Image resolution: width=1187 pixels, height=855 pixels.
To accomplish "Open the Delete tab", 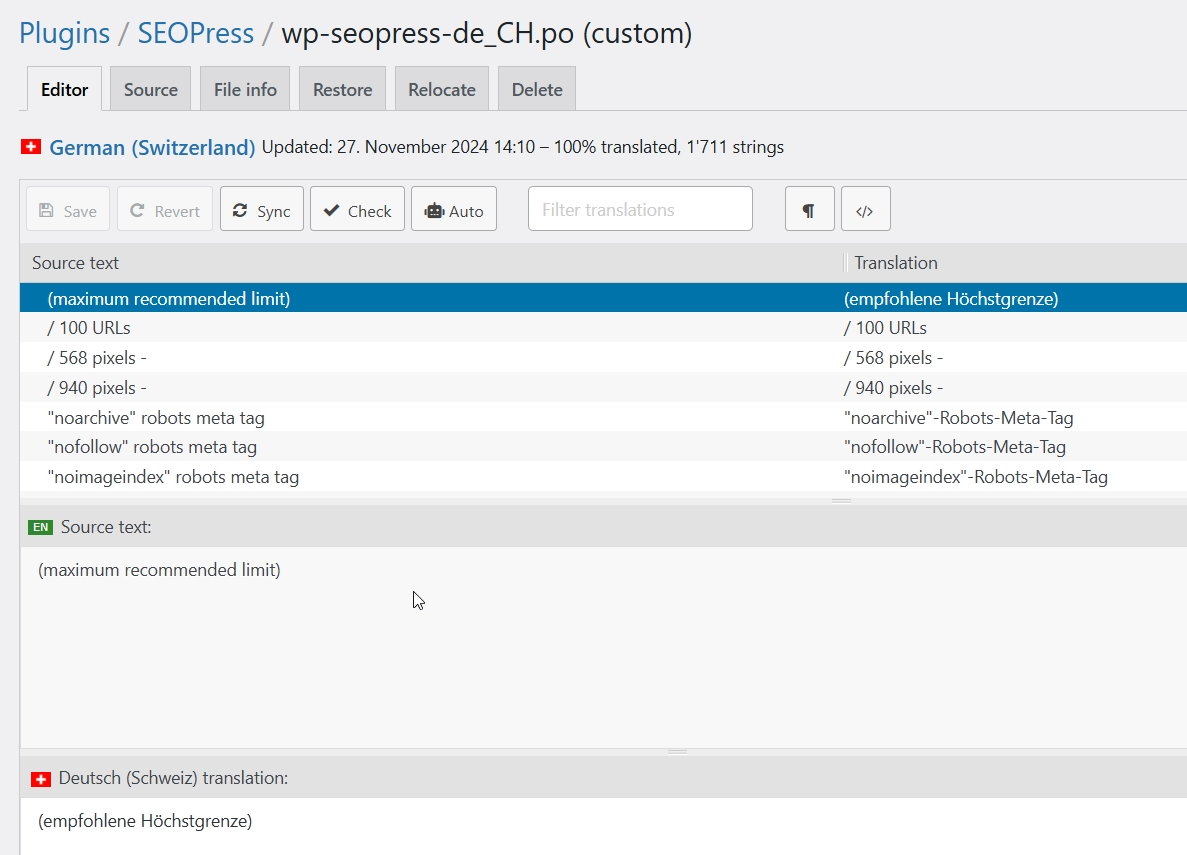I will tap(536, 89).
